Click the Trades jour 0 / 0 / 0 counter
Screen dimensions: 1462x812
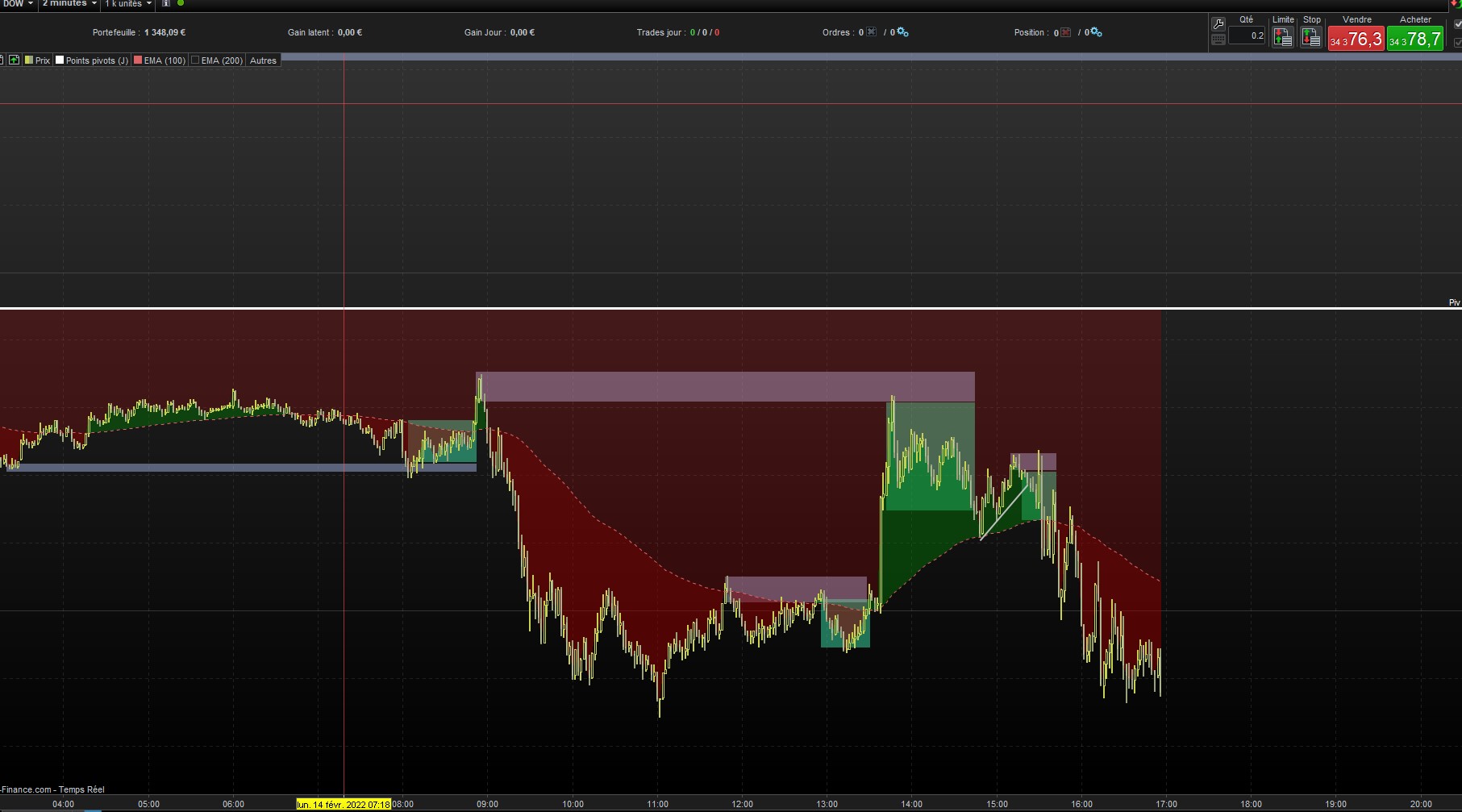(705, 33)
